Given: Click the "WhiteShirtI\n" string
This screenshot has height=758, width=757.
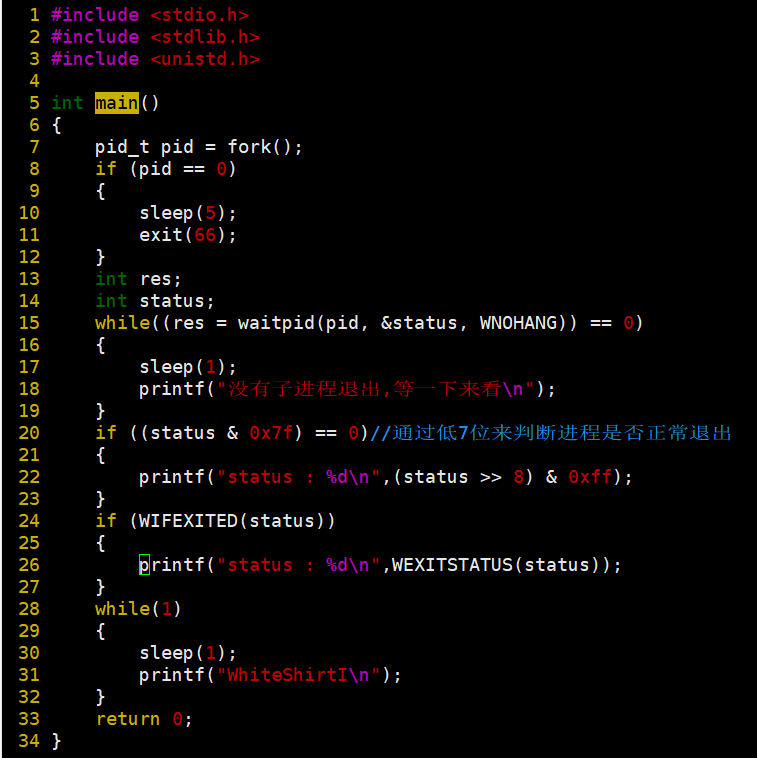Looking at the screenshot, I should tap(298, 675).
